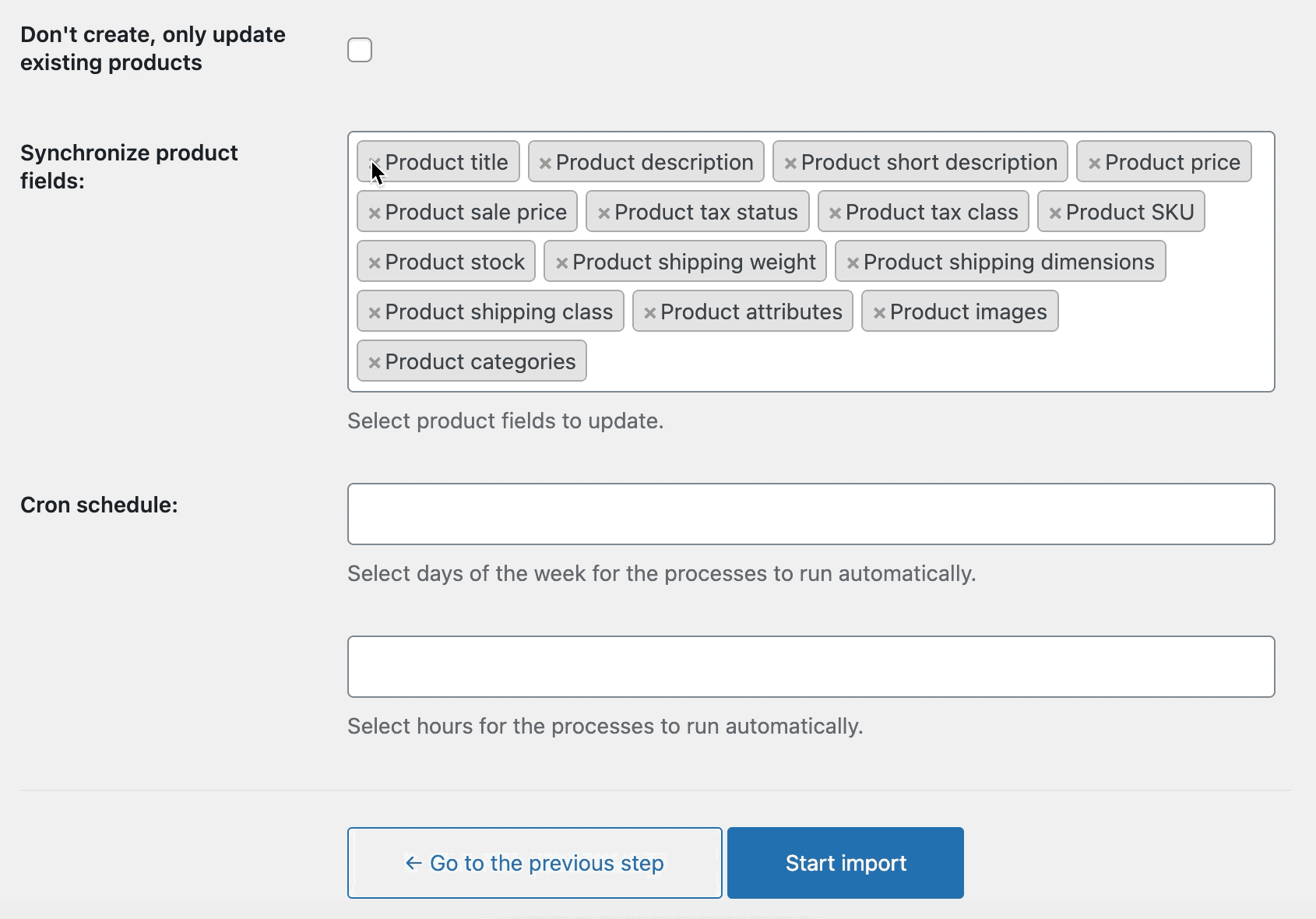
Task: Remove the Product stock tag
Action: point(375,263)
